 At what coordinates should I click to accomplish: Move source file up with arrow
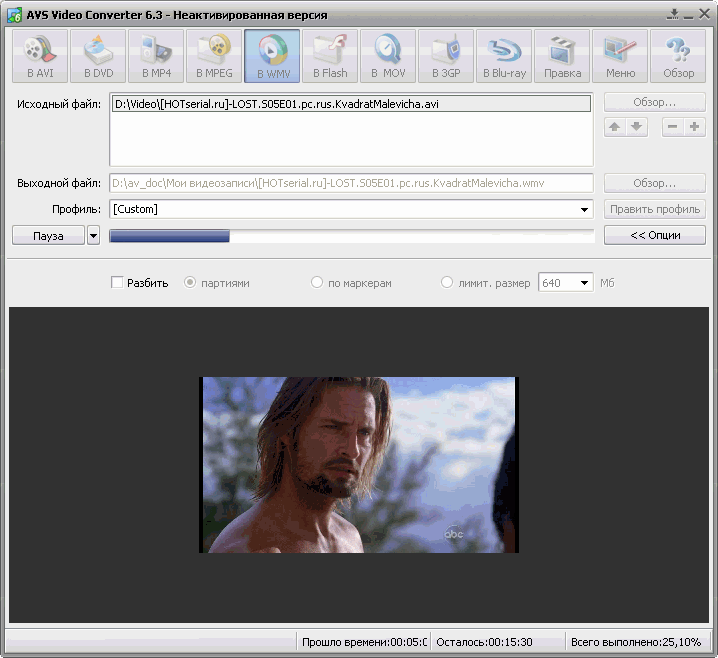(615, 127)
